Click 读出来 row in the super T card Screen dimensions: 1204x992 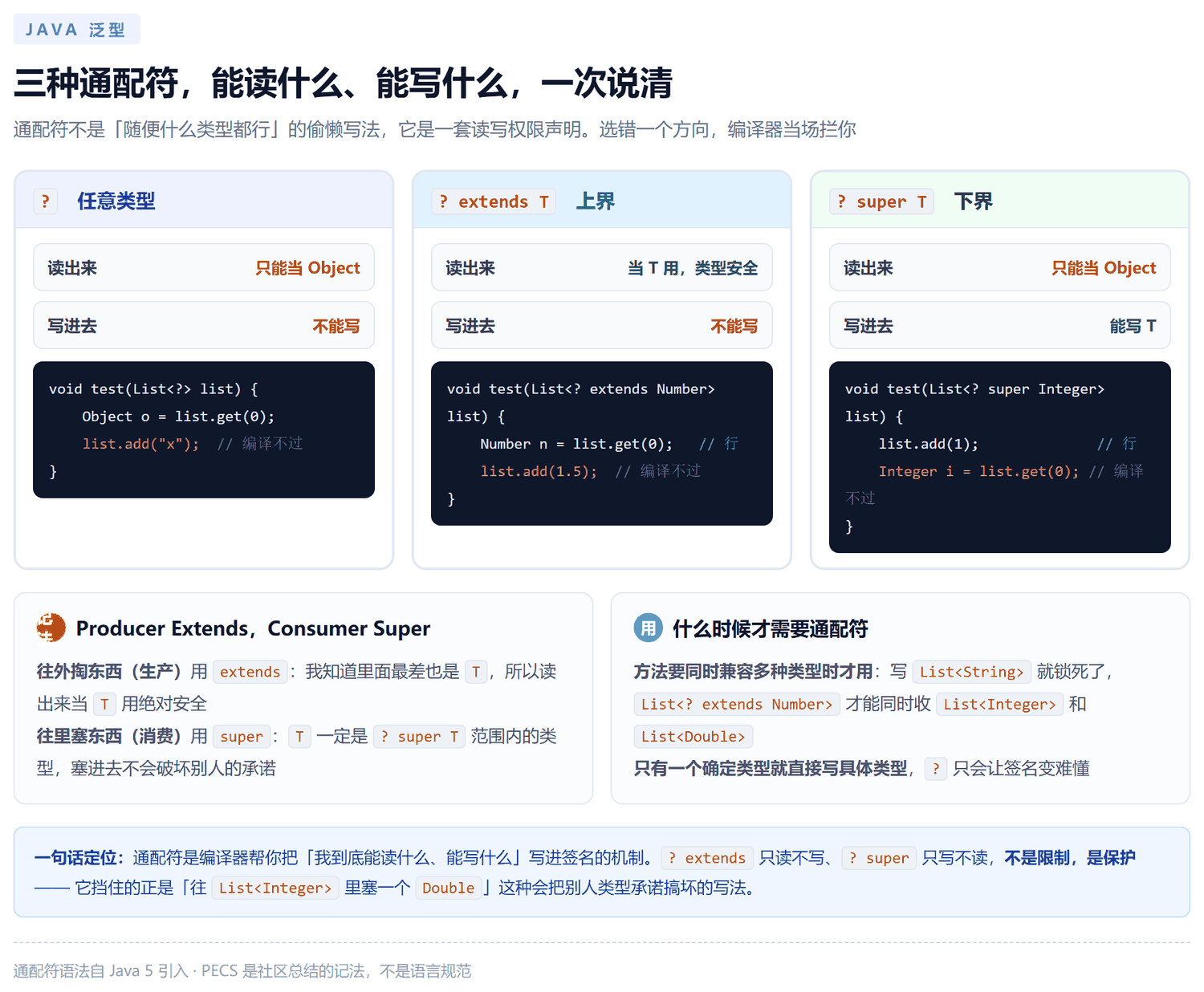tap(1000, 267)
